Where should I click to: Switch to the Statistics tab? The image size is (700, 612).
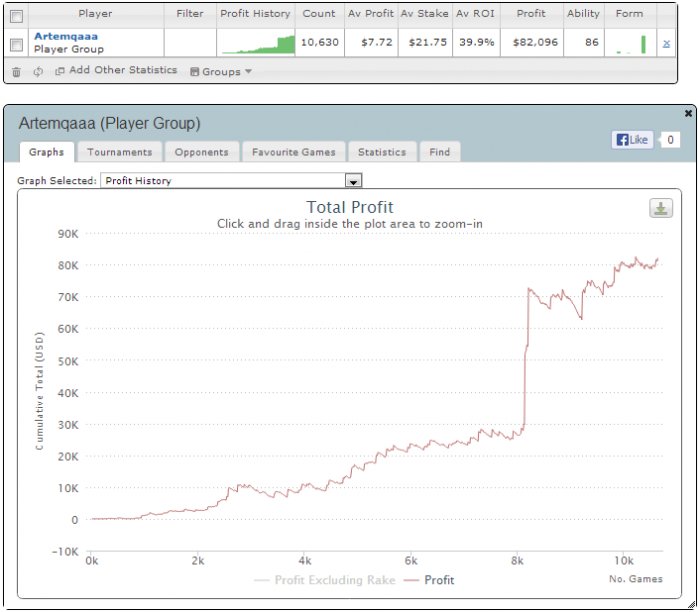pyautogui.click(x=382, y=152)
